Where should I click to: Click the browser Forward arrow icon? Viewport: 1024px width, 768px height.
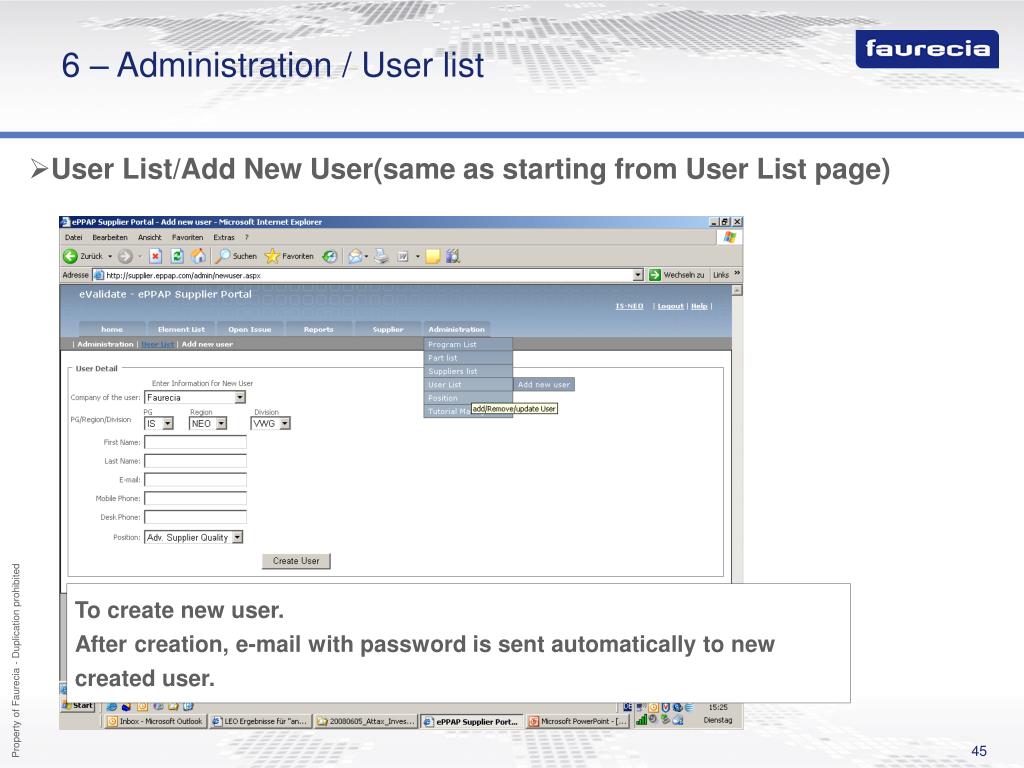coord(125,256)
